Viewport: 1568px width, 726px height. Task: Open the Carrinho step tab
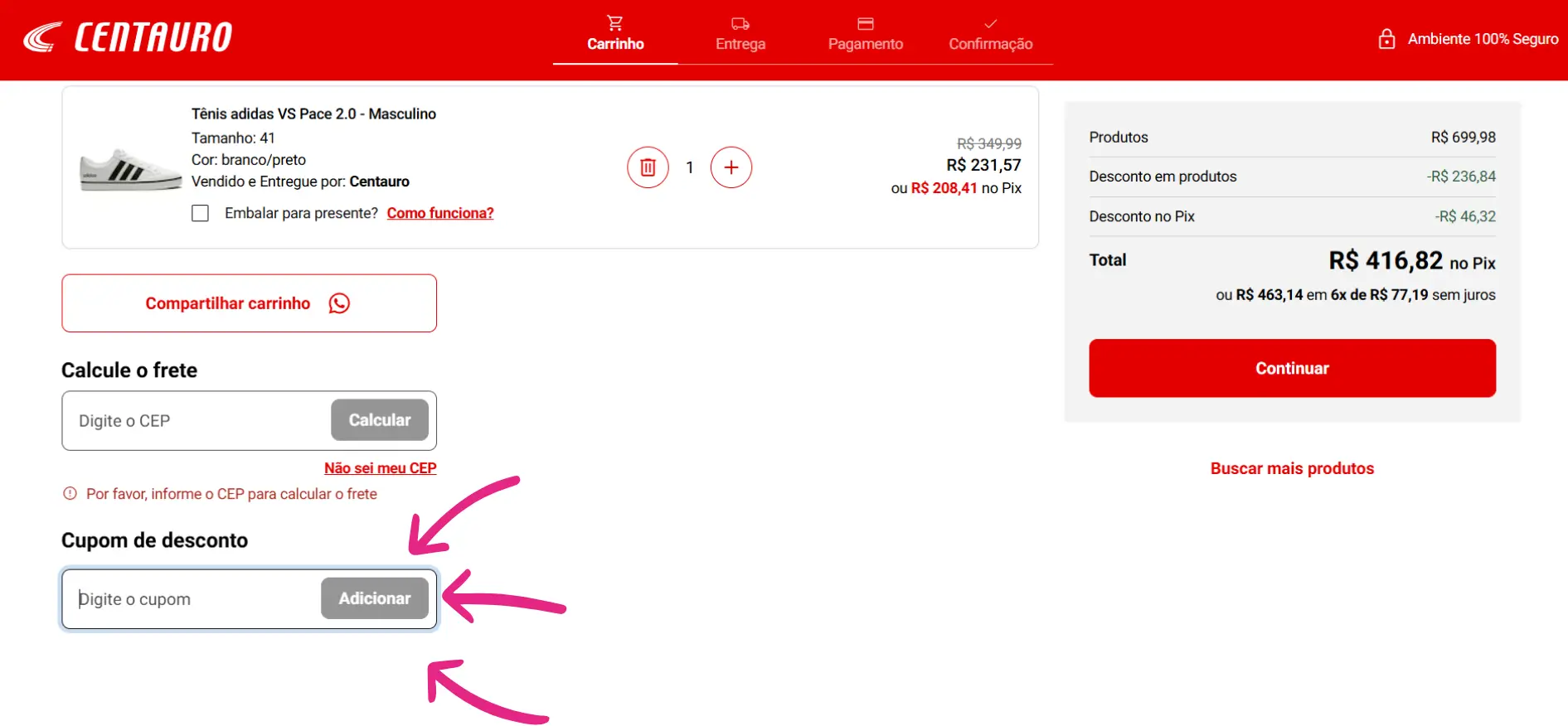pyautogui.click(x=615, y=35)
